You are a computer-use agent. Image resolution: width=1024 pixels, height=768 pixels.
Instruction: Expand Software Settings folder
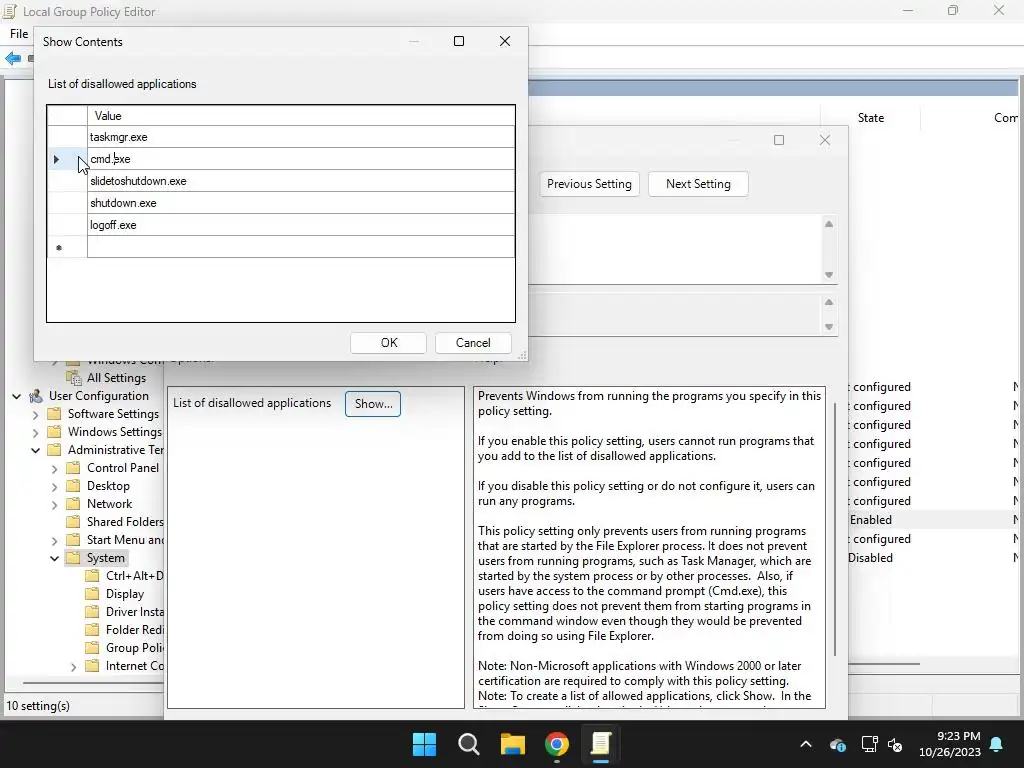[36, 414]
